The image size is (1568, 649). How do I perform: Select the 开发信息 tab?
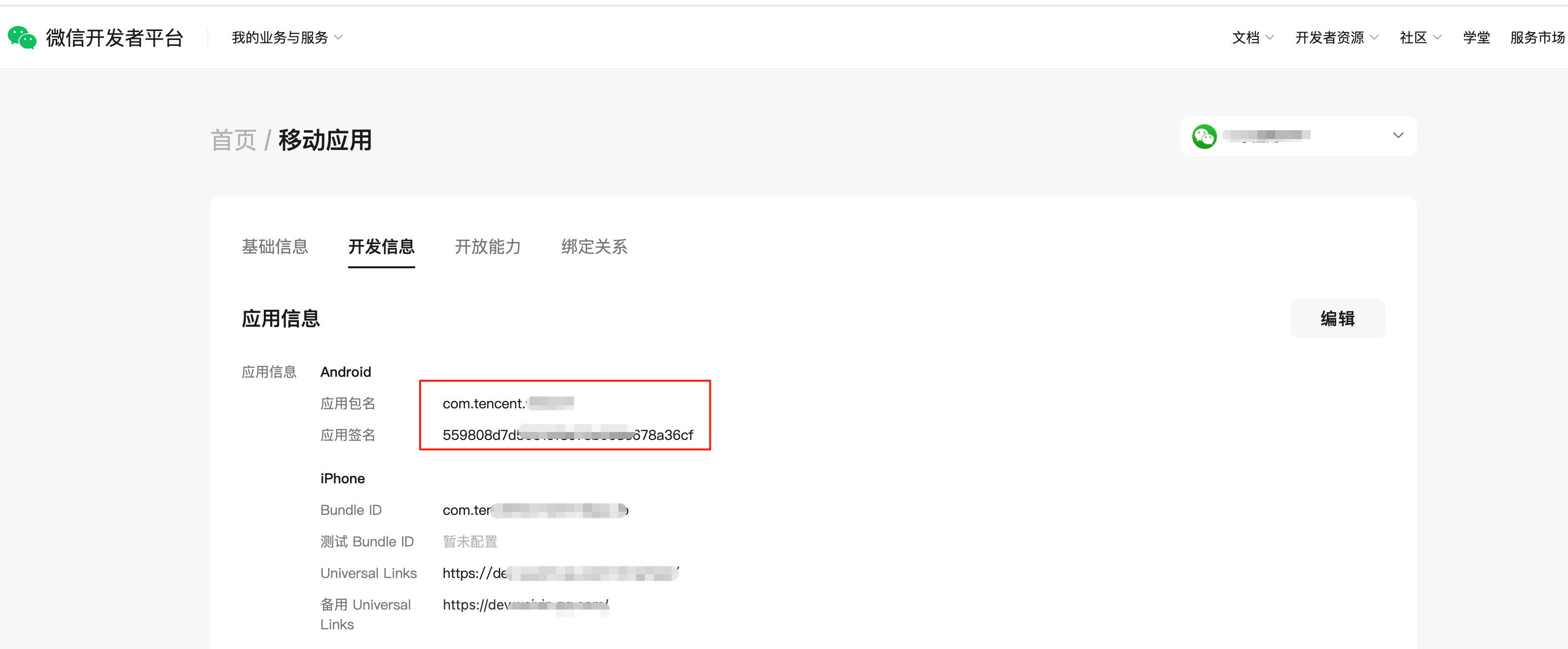381,247
